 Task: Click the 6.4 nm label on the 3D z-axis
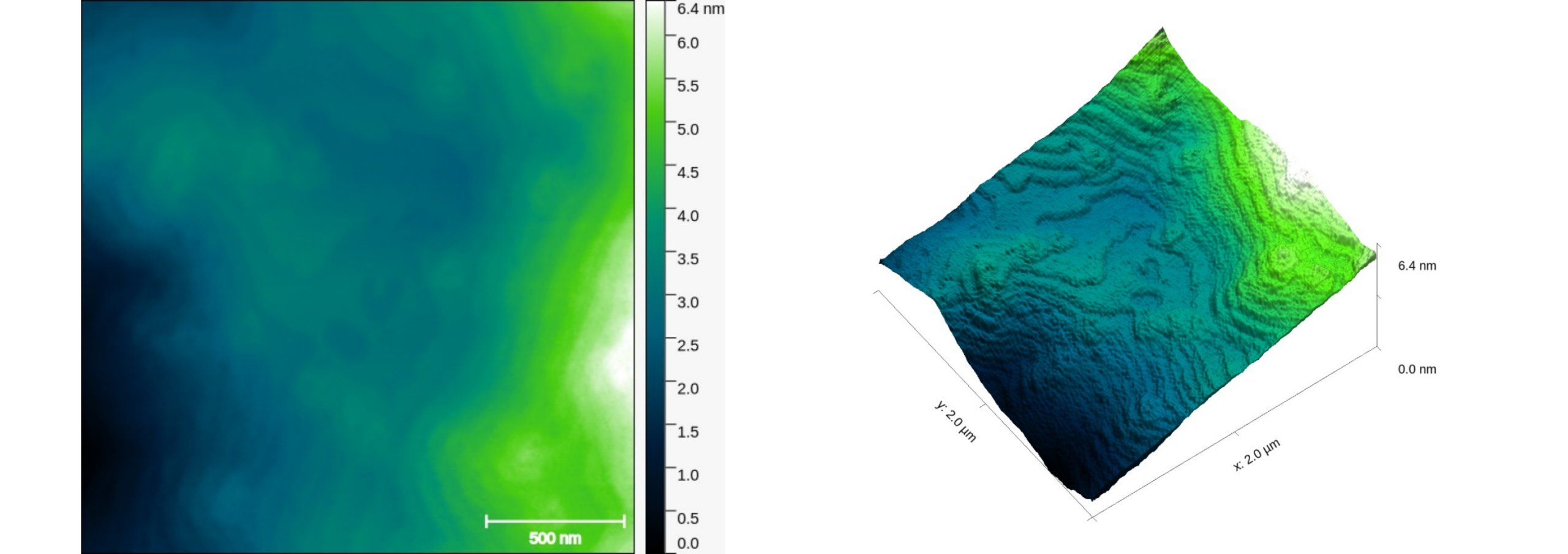1417,265
